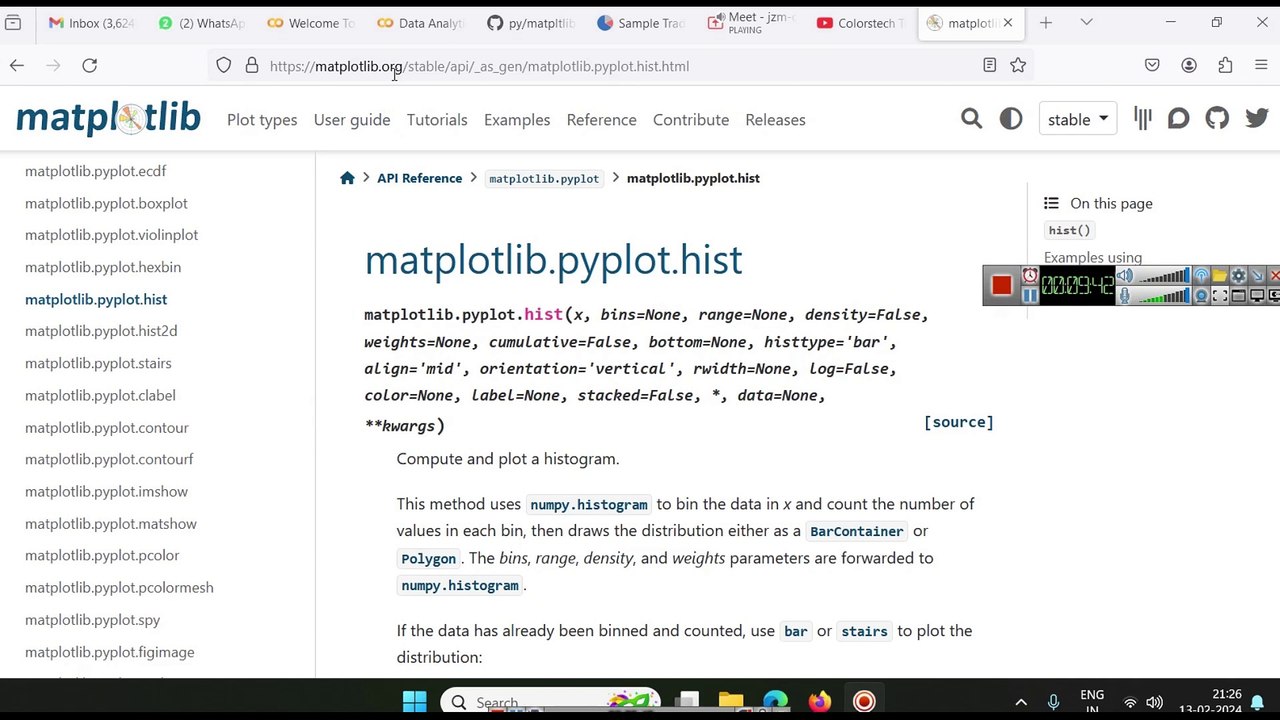Click recorder alarm clock schedule icon
Image resolution: width=1280 pixels, height=720 pixels.
pyautogui.click(x=1030, y=276)
